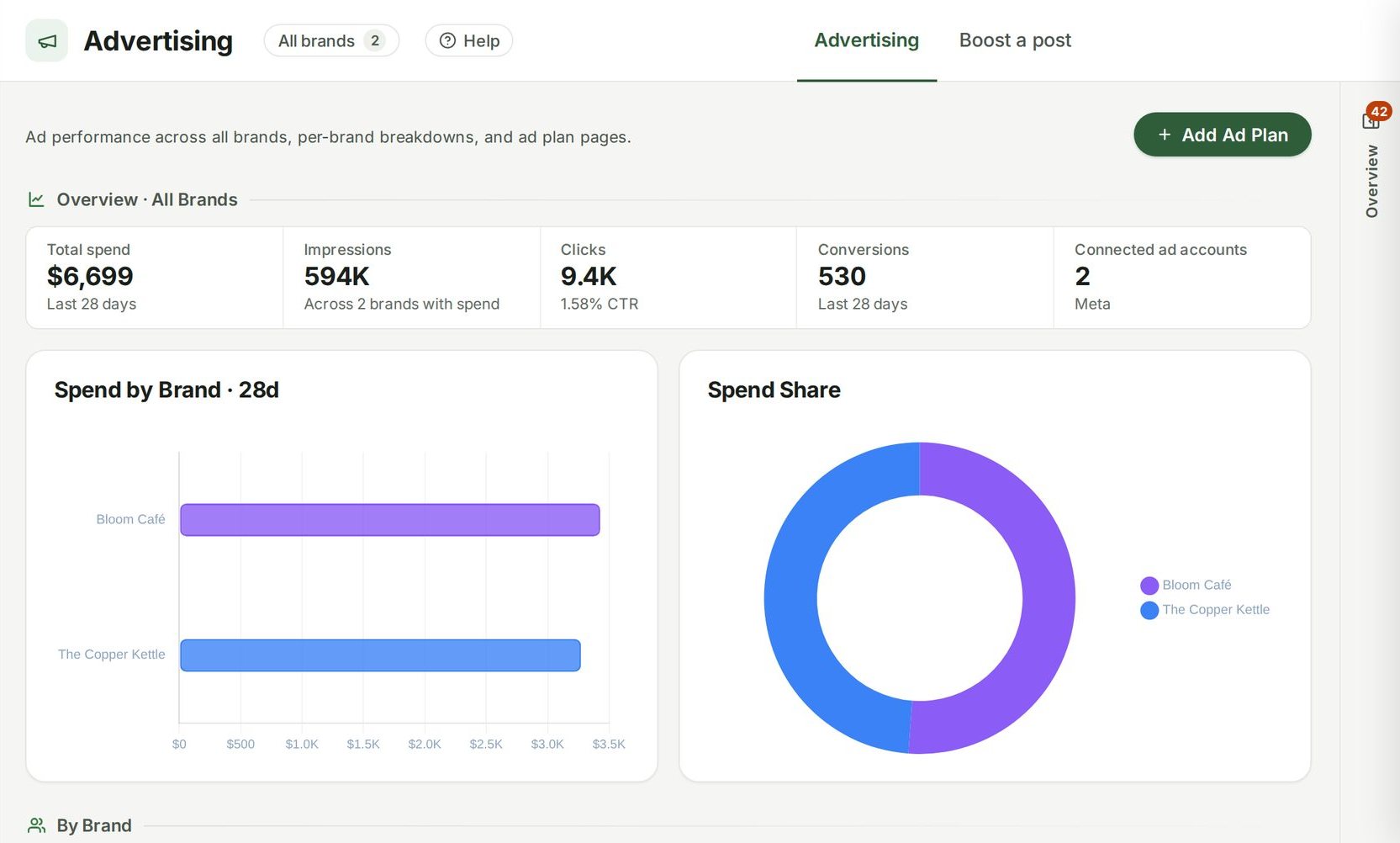
Task: Click the Connected ad accounts label
Action: pyautogui.click(x=1160, y=250)
